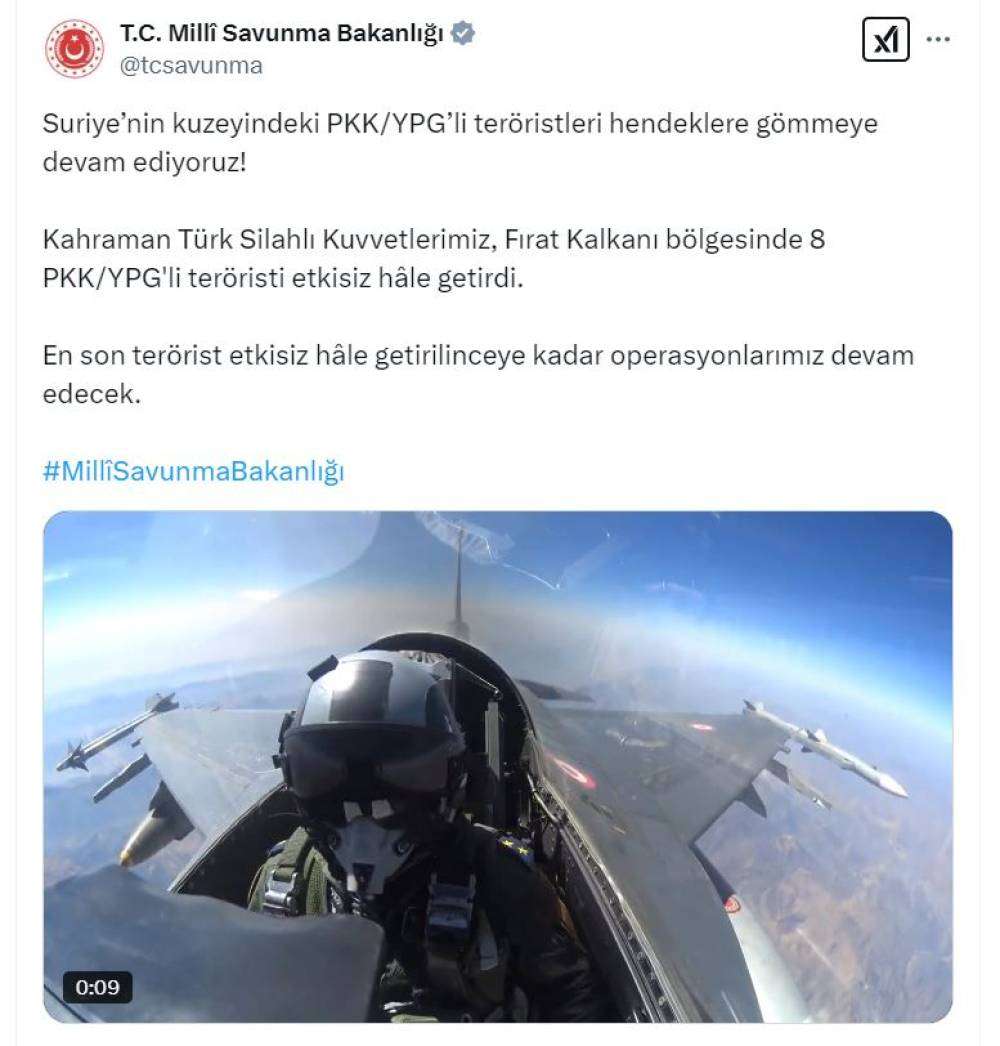Open the Grok explain-post icon

885,39
